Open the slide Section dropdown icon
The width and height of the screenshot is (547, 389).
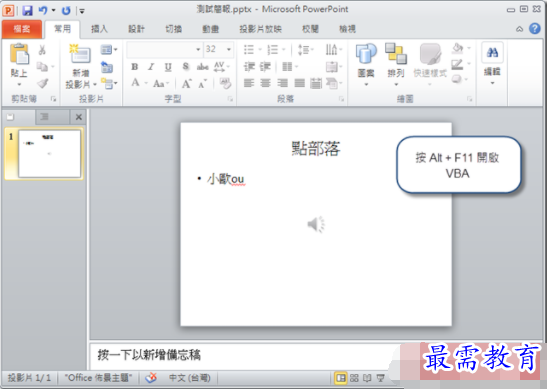click(x=108, y=84)
